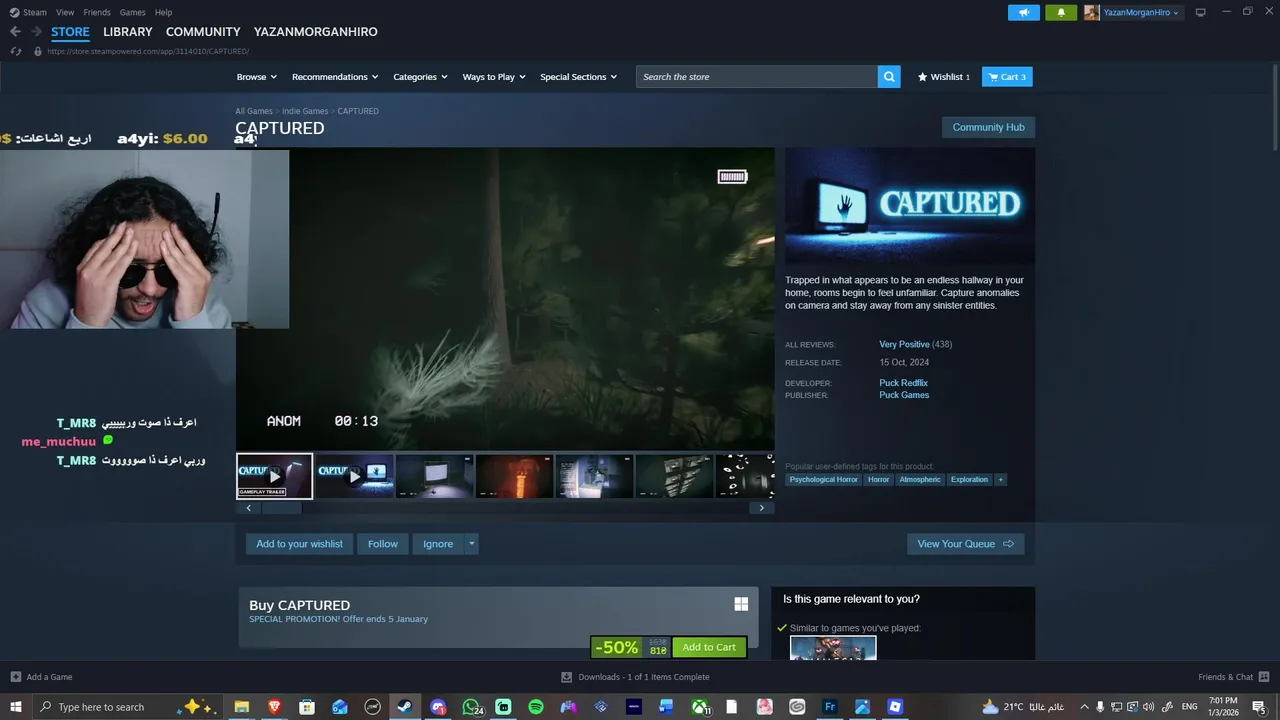Open the Puck Games publisher link

pyautogui.click(x=904, y=395)
